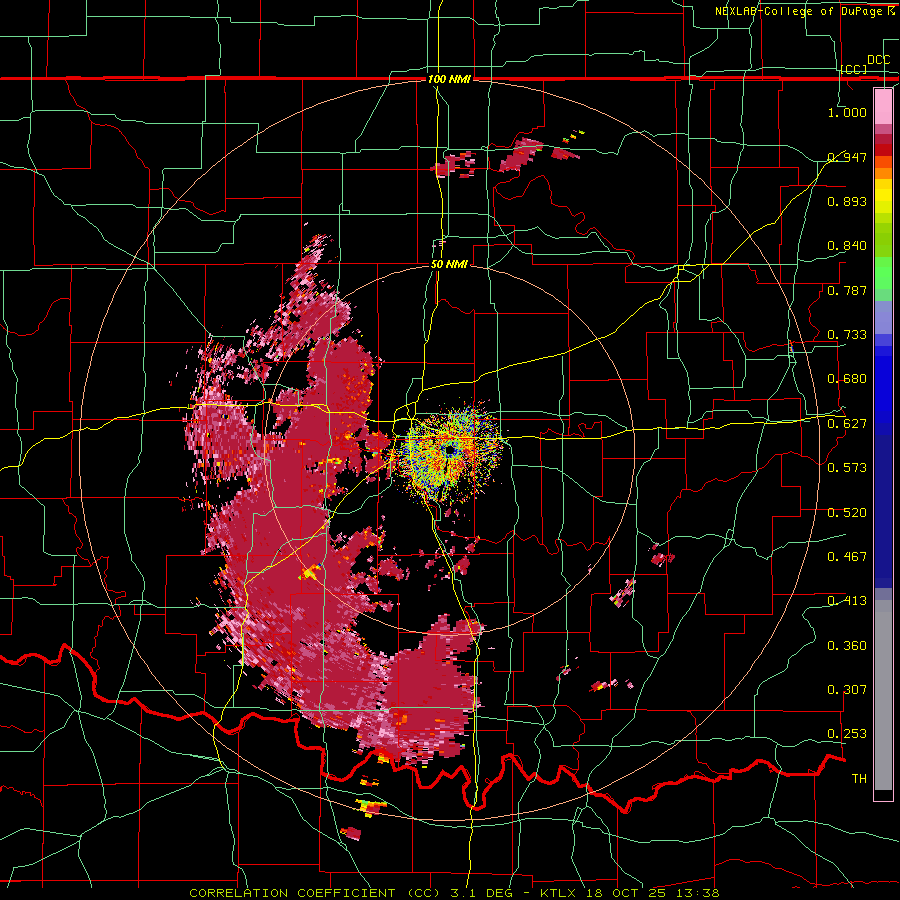The image size is (900, 900).
Task: Click the 0.733 scale value
Action: 847,335
